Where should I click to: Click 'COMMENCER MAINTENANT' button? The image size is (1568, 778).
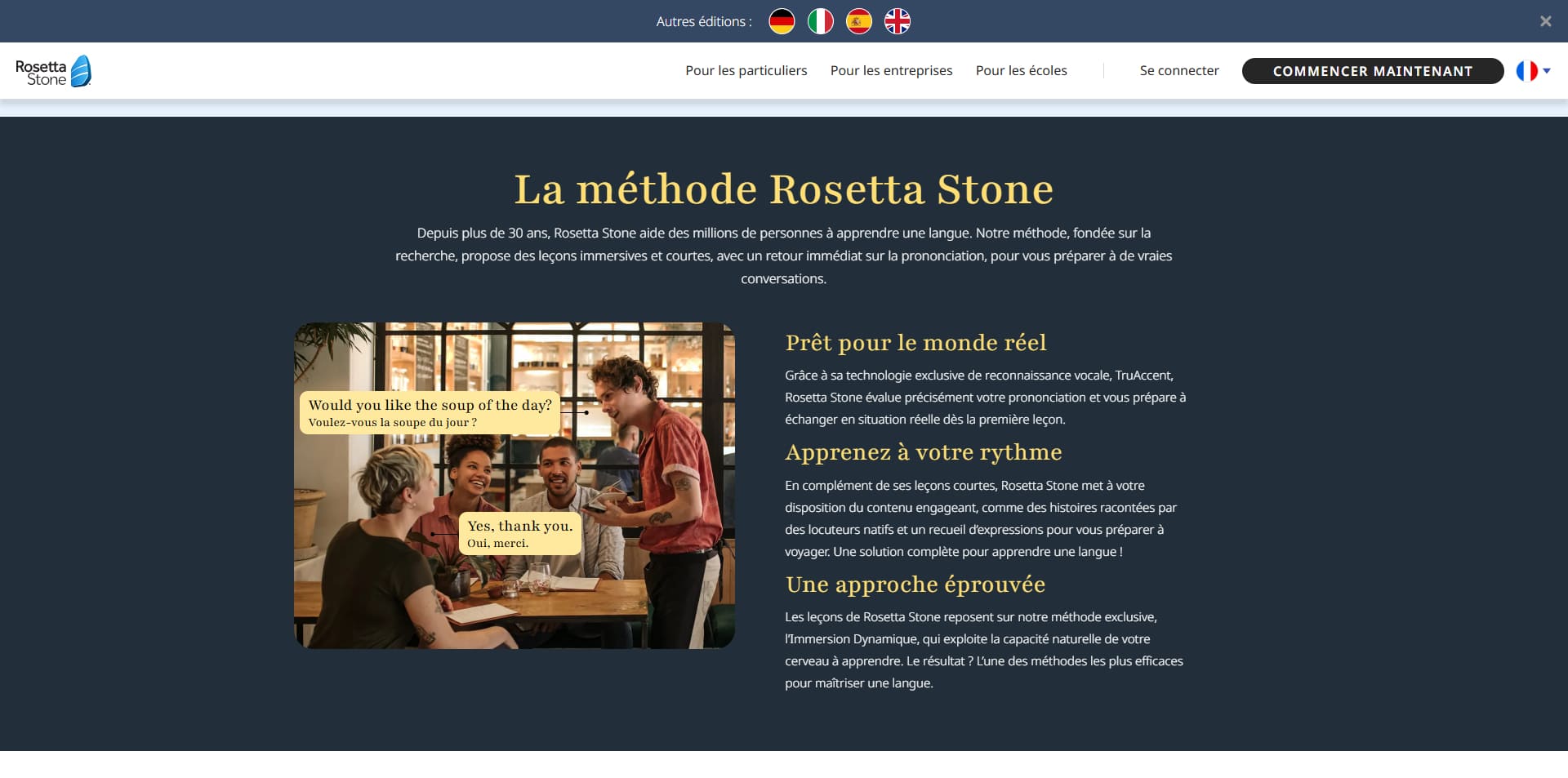pos(1372,71)
